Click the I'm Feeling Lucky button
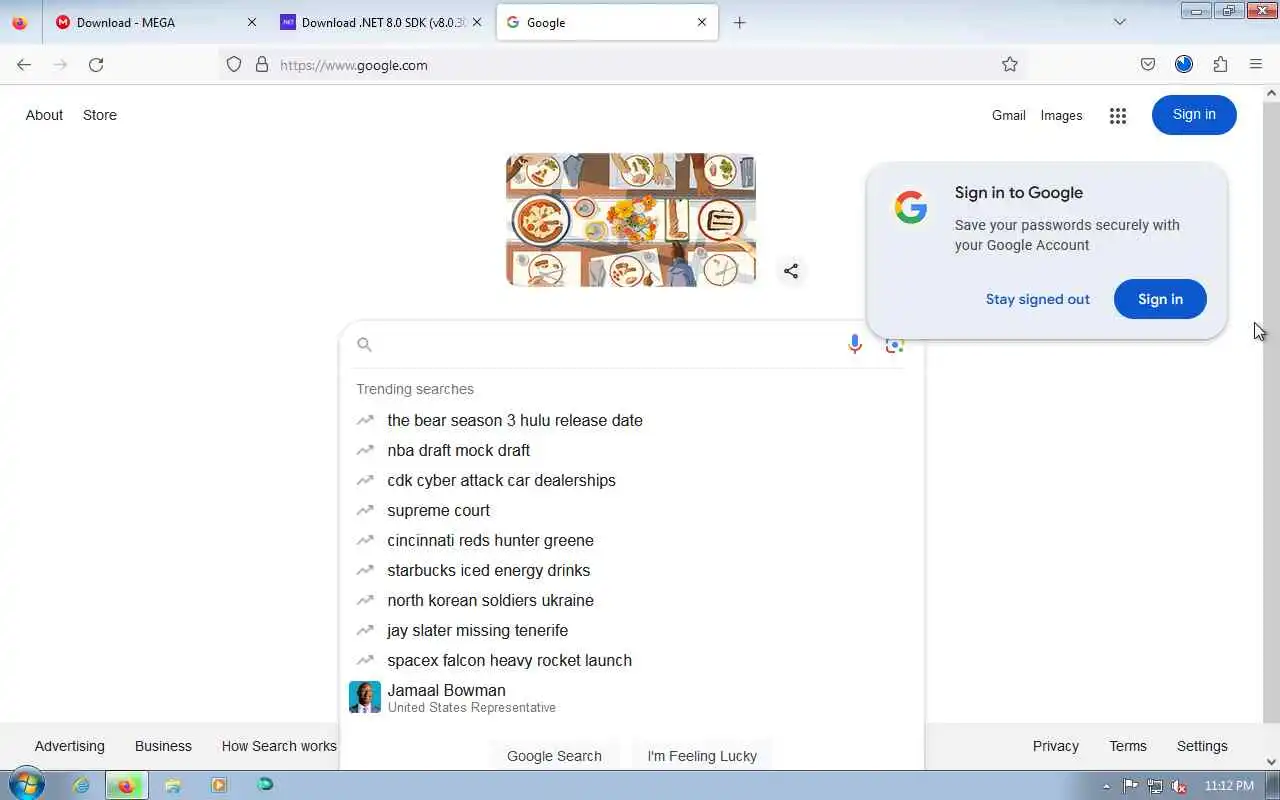 click(x=702, y=756)
